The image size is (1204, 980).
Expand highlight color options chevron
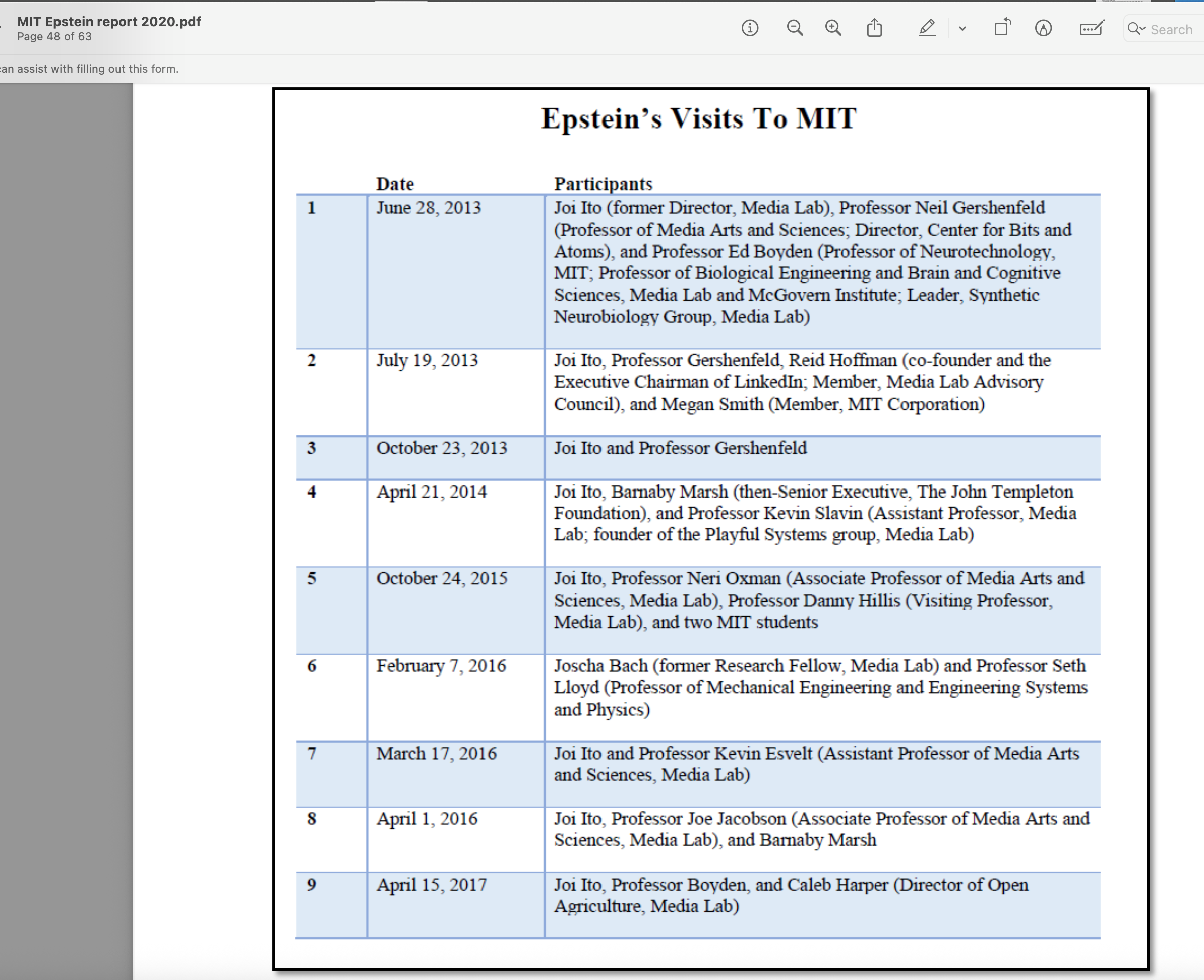[962, 29]
